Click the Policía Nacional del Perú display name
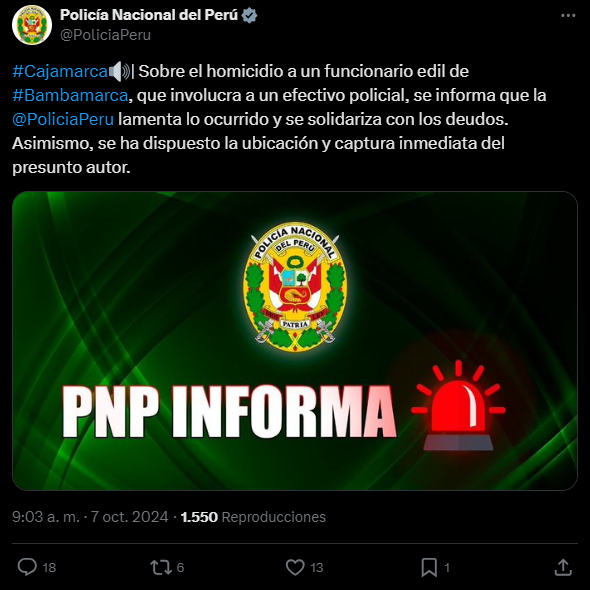This screenshot has height=590, width=590. (149, 15)
